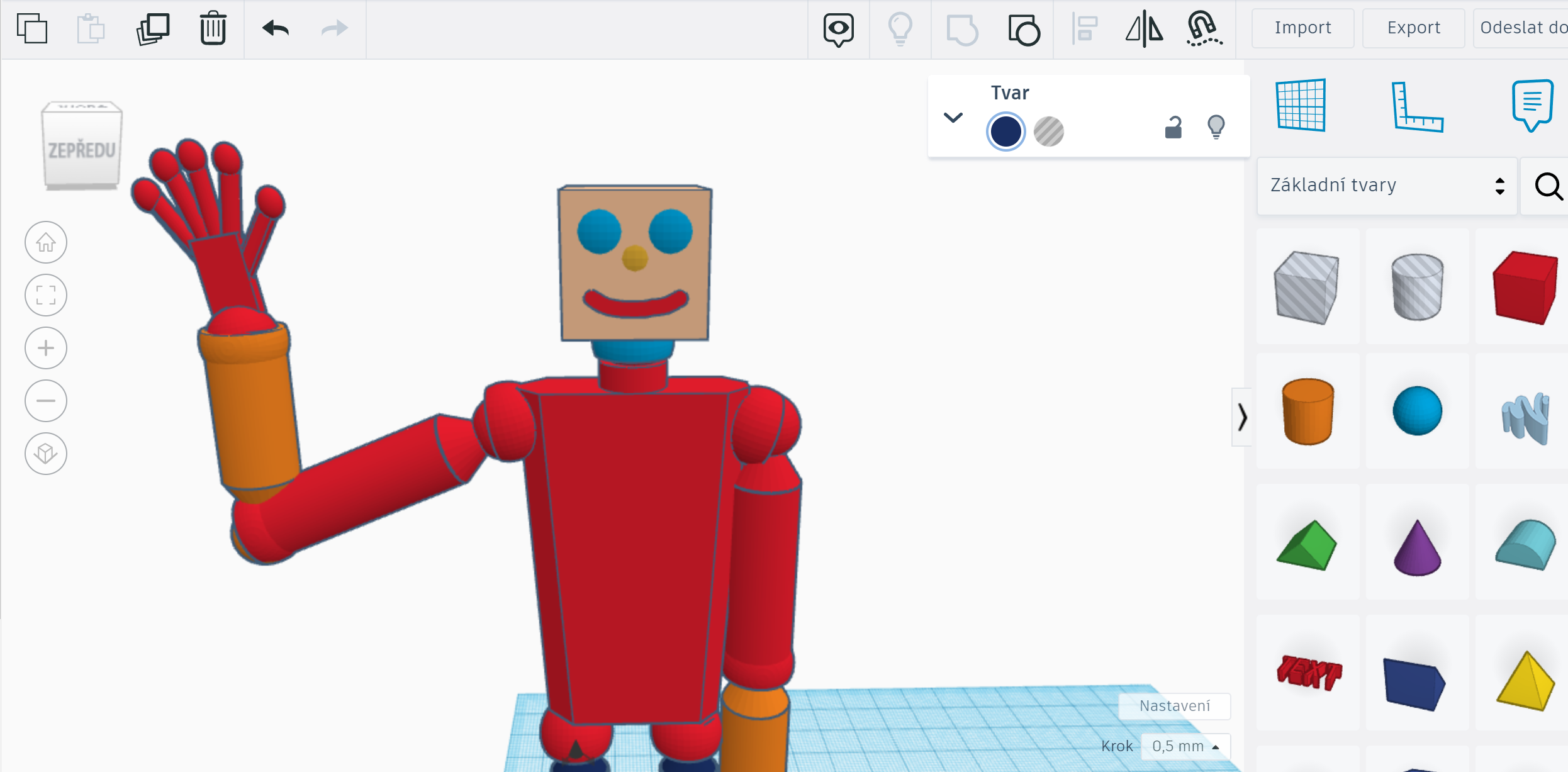Open the Notes tool

(1532, 105)
